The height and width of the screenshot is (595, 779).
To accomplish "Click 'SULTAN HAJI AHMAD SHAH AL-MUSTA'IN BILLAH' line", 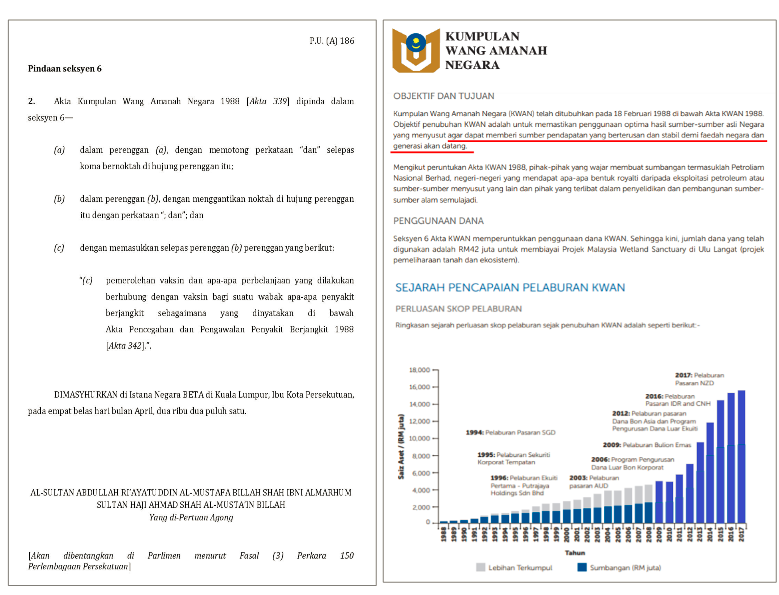I will (x=191, y=505).
